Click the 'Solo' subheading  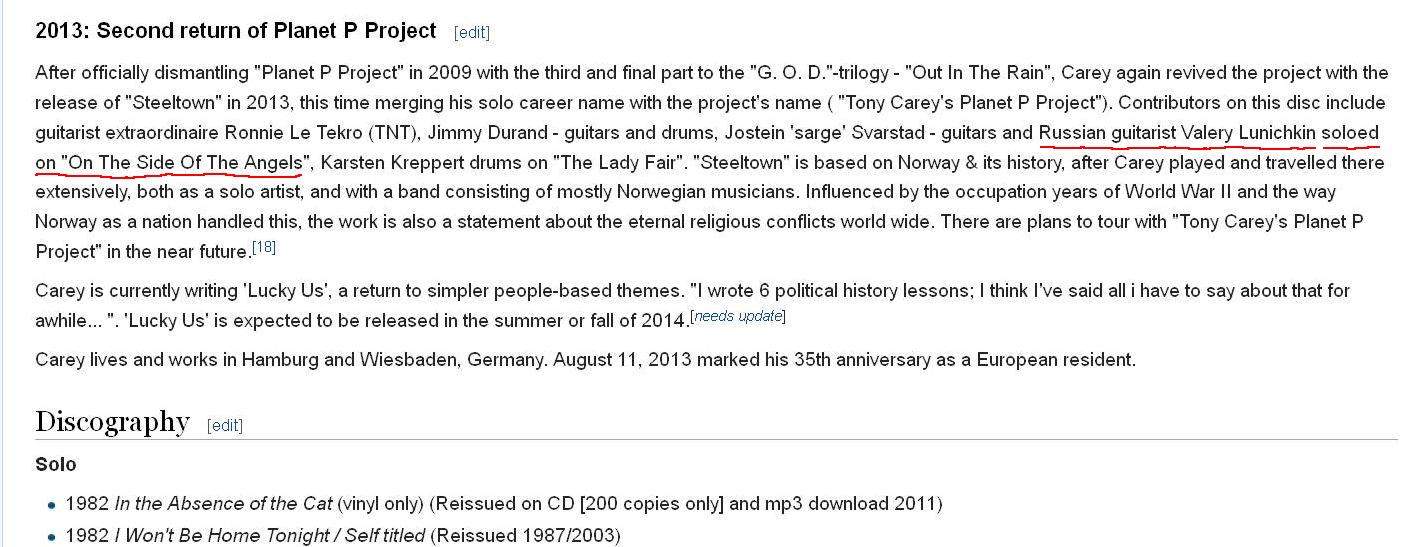55,465
